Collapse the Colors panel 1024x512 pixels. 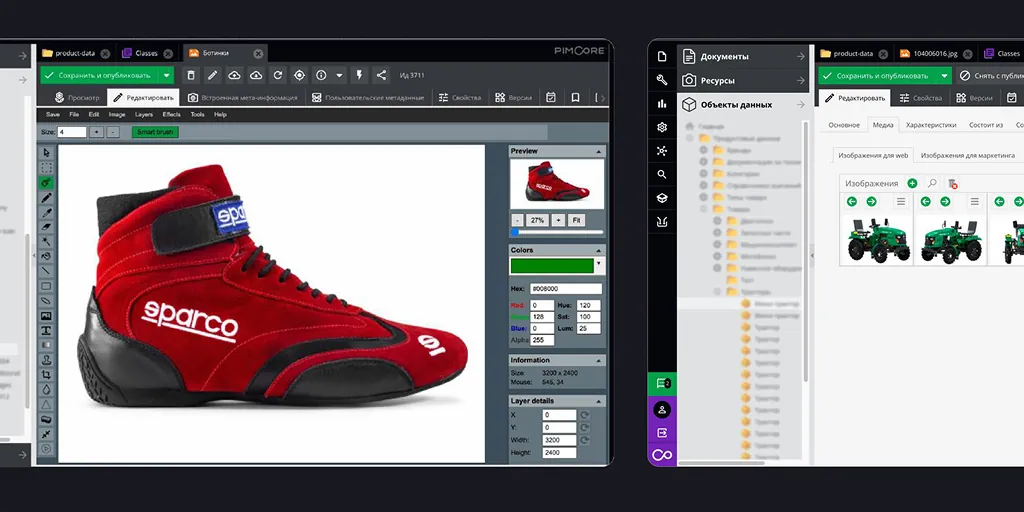(598, 250)
